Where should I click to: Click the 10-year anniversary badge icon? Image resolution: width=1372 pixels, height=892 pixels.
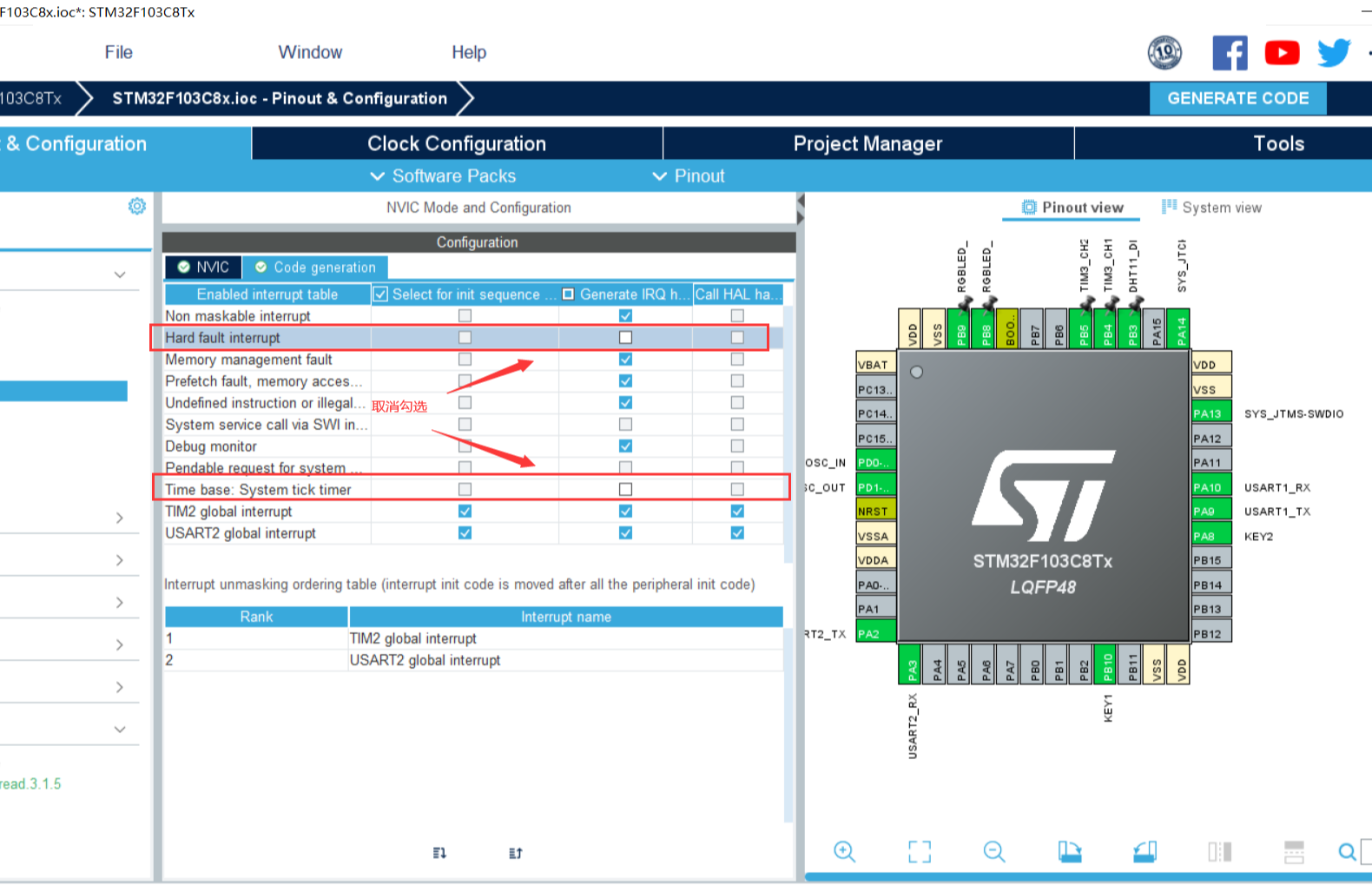click(x=1164, y=53)
